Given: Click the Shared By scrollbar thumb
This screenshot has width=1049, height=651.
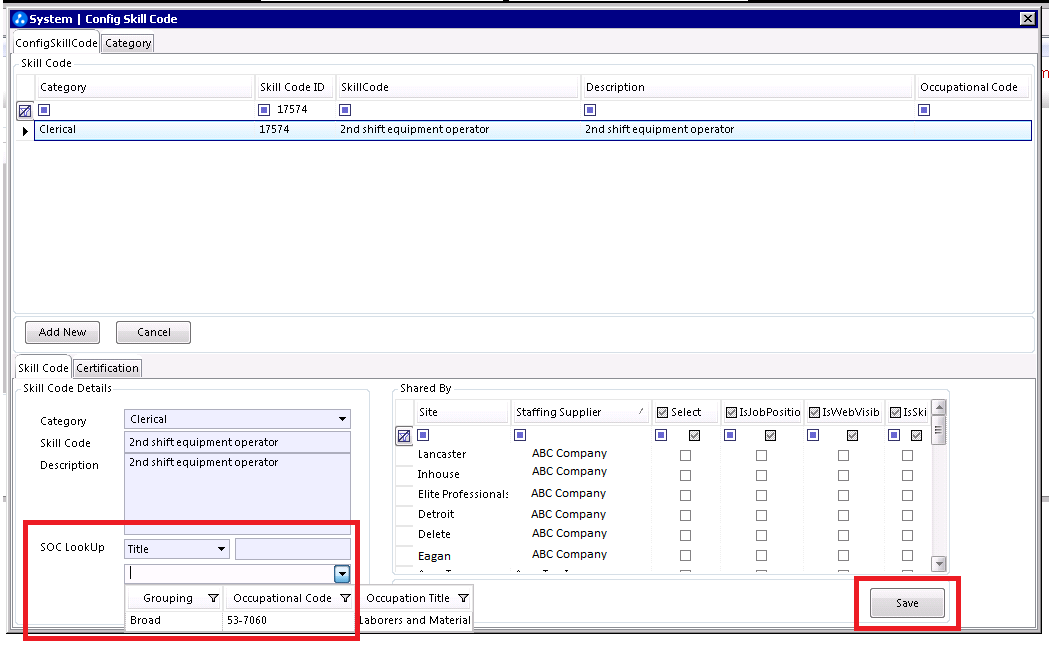Looking at the screenshot, I should [x=939, y=430].
